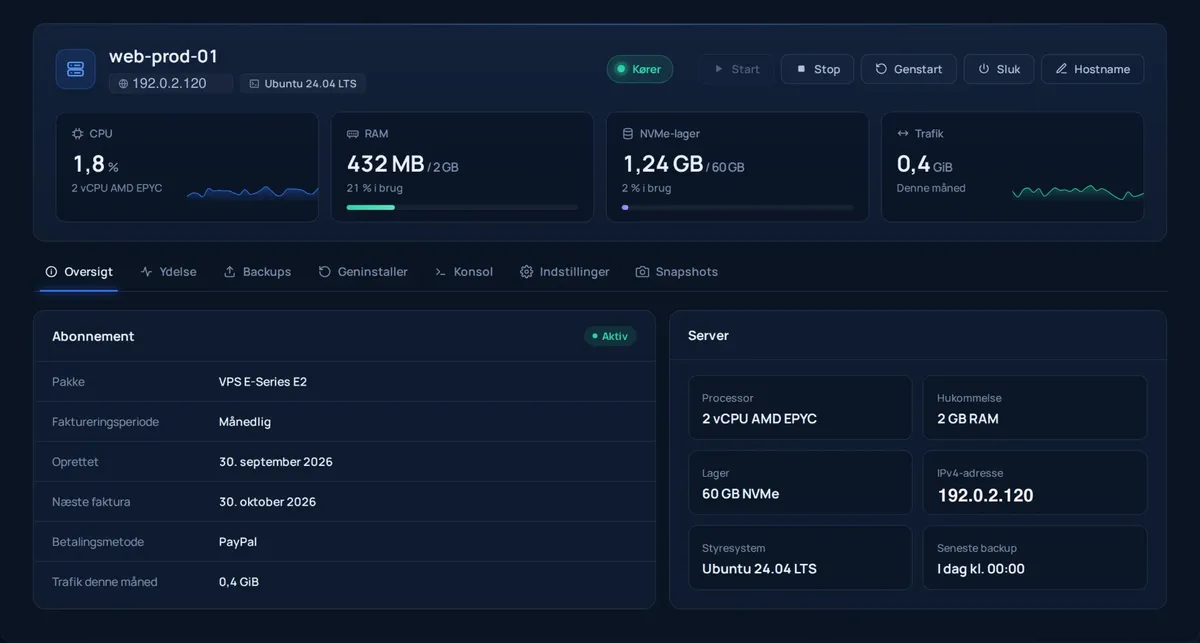Click the Hukommelse 2 GB RAM tile

1035,408
